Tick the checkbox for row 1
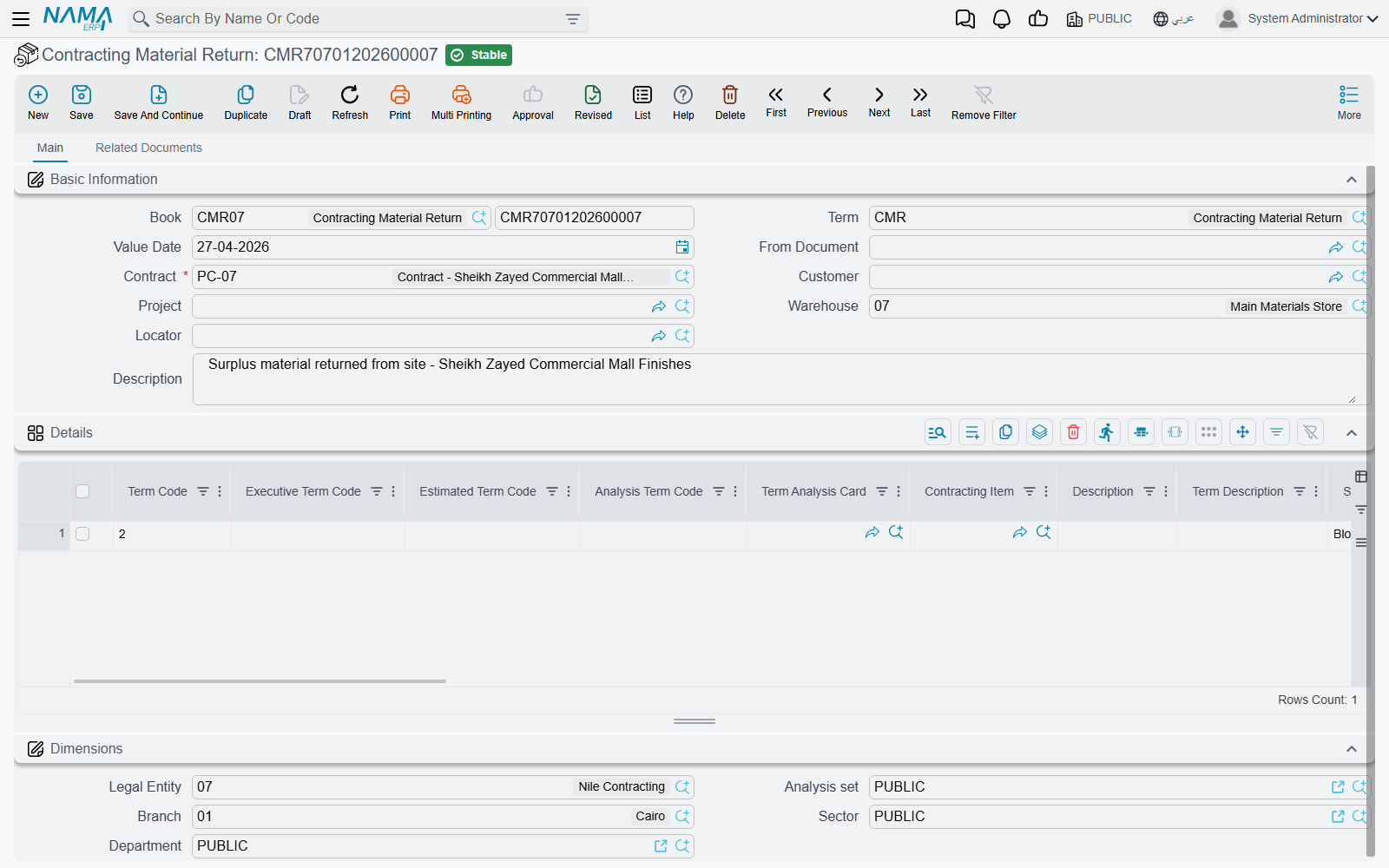1389x868 pixels. point(82,534)
